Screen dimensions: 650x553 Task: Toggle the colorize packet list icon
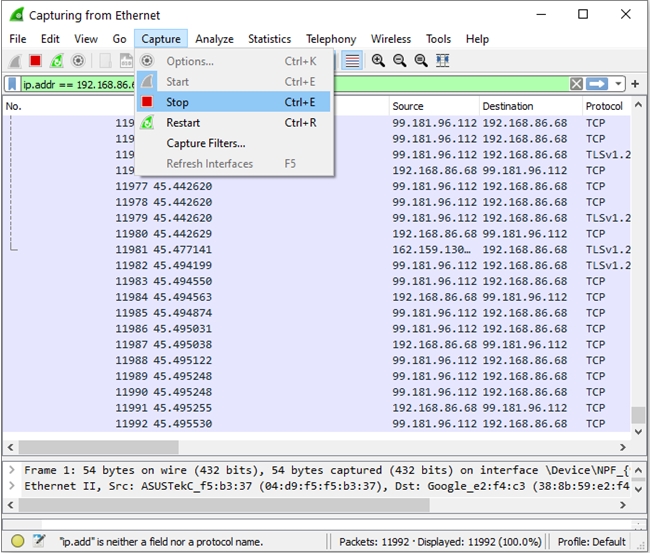pyautogui.click(x=352, y=61)
